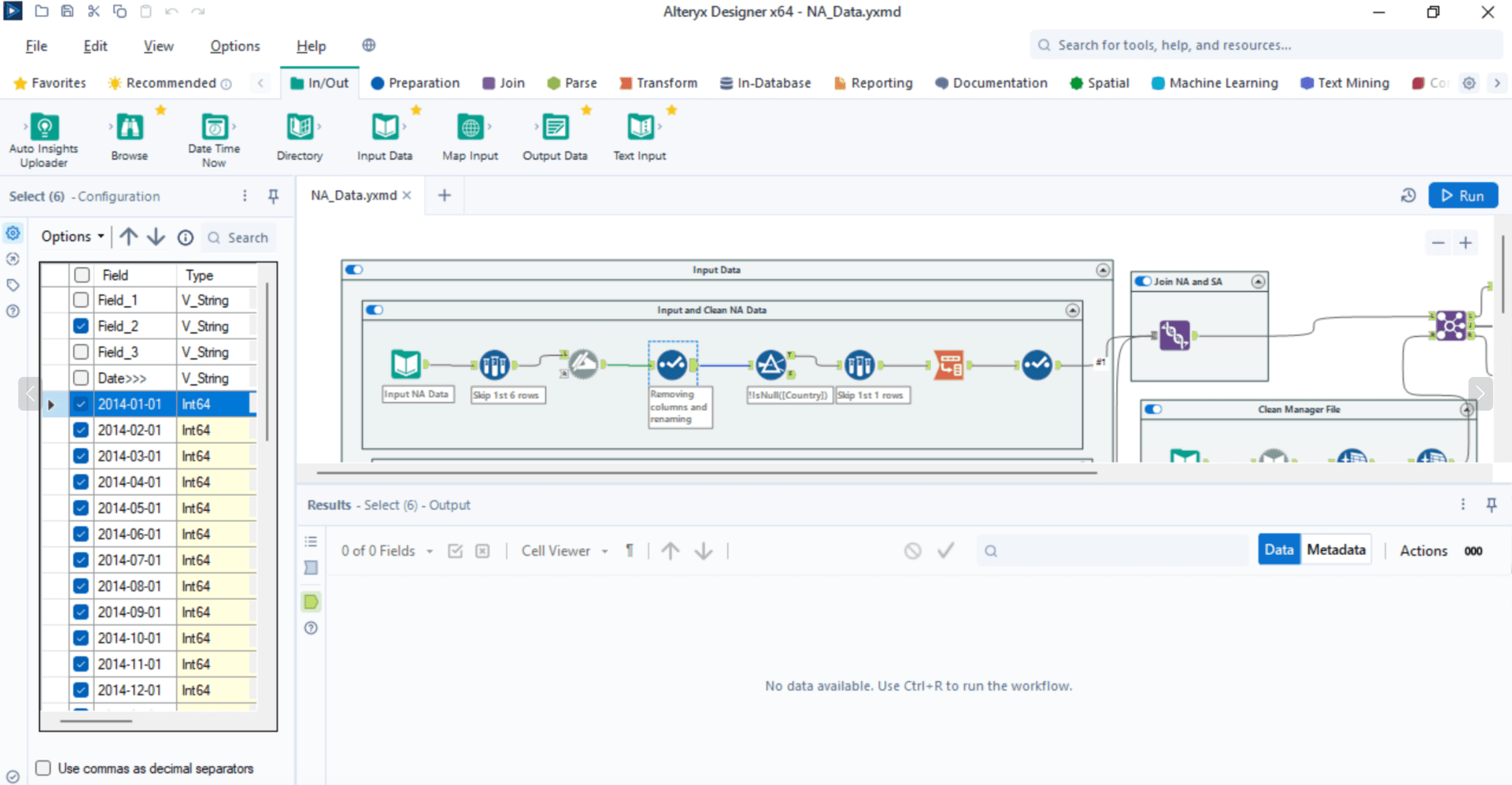Select the Text Input tool

640,137
